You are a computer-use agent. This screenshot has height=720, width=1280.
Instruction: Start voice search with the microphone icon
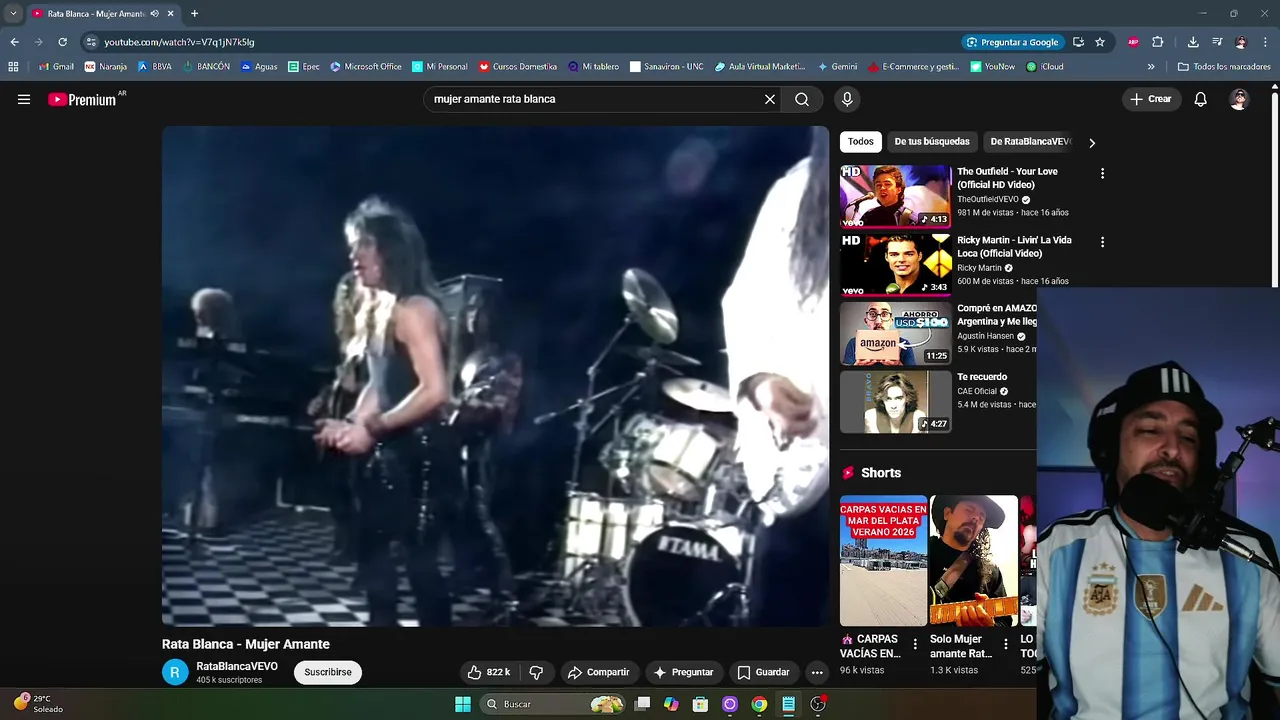click(847, 99)
